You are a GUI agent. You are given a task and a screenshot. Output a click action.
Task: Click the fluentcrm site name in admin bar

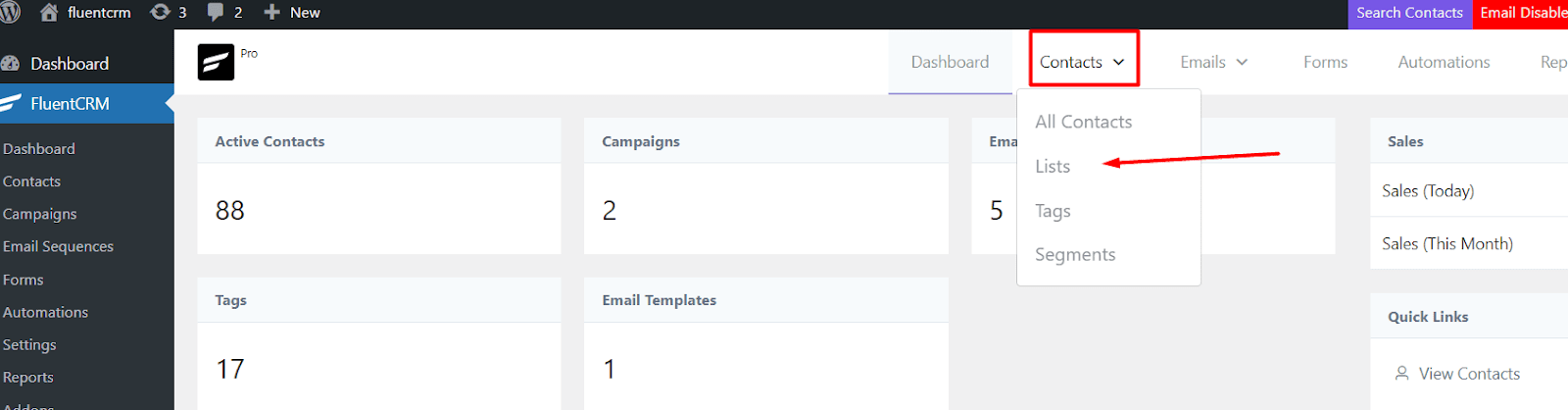[x=99, y=13]
